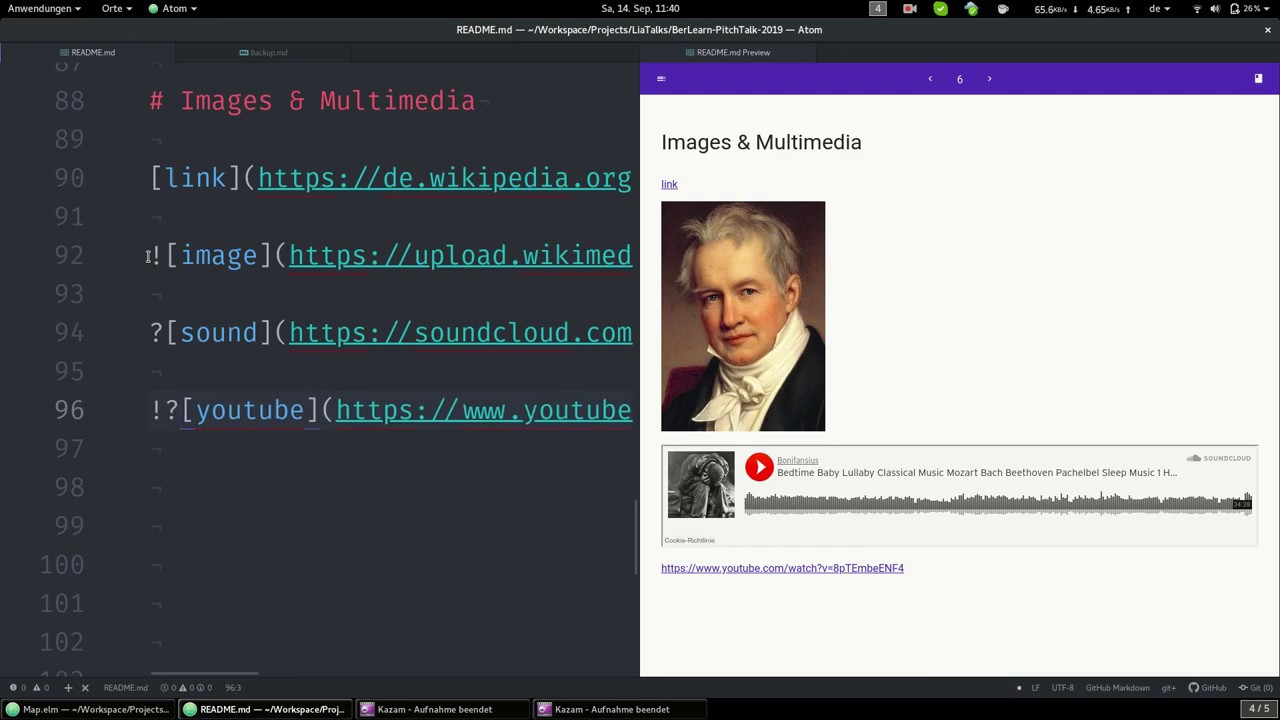Viewport: 1280px width, 720px height.
Task: Seek within the SoundCloud waveform
Action: click(998, 502)
